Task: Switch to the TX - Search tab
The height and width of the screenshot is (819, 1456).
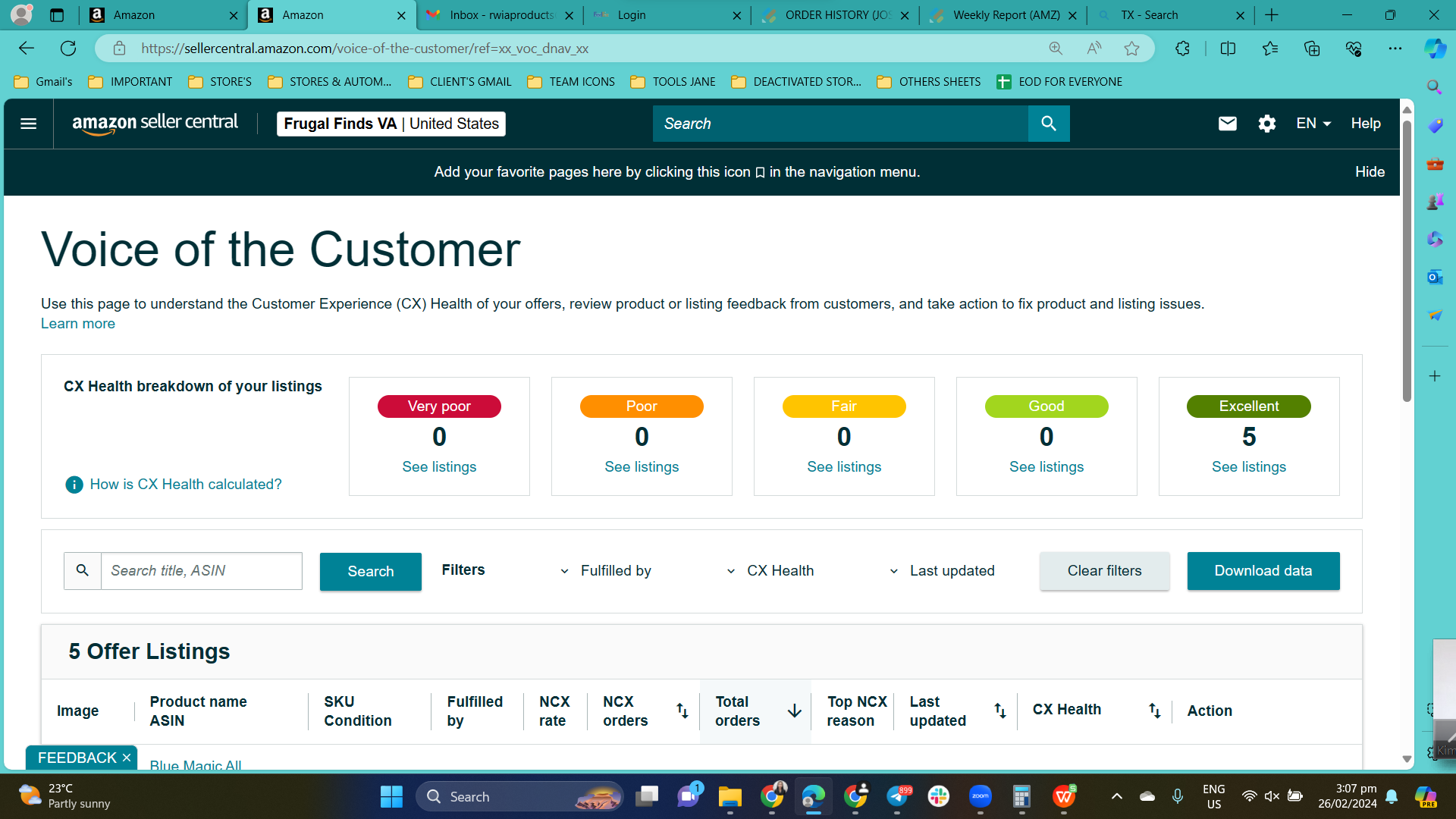Action: click(x=1171, y=15)
